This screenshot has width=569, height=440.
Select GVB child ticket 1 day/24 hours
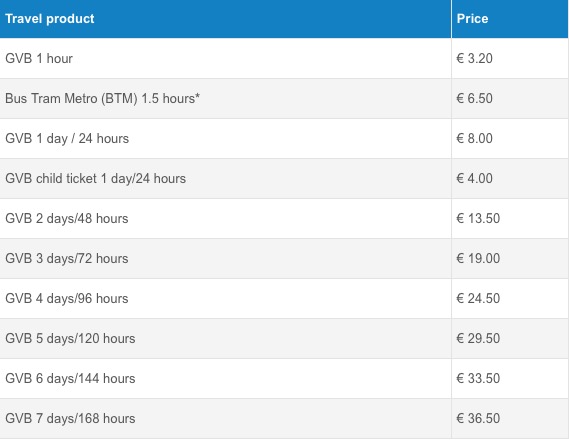(x=95, y=178)
